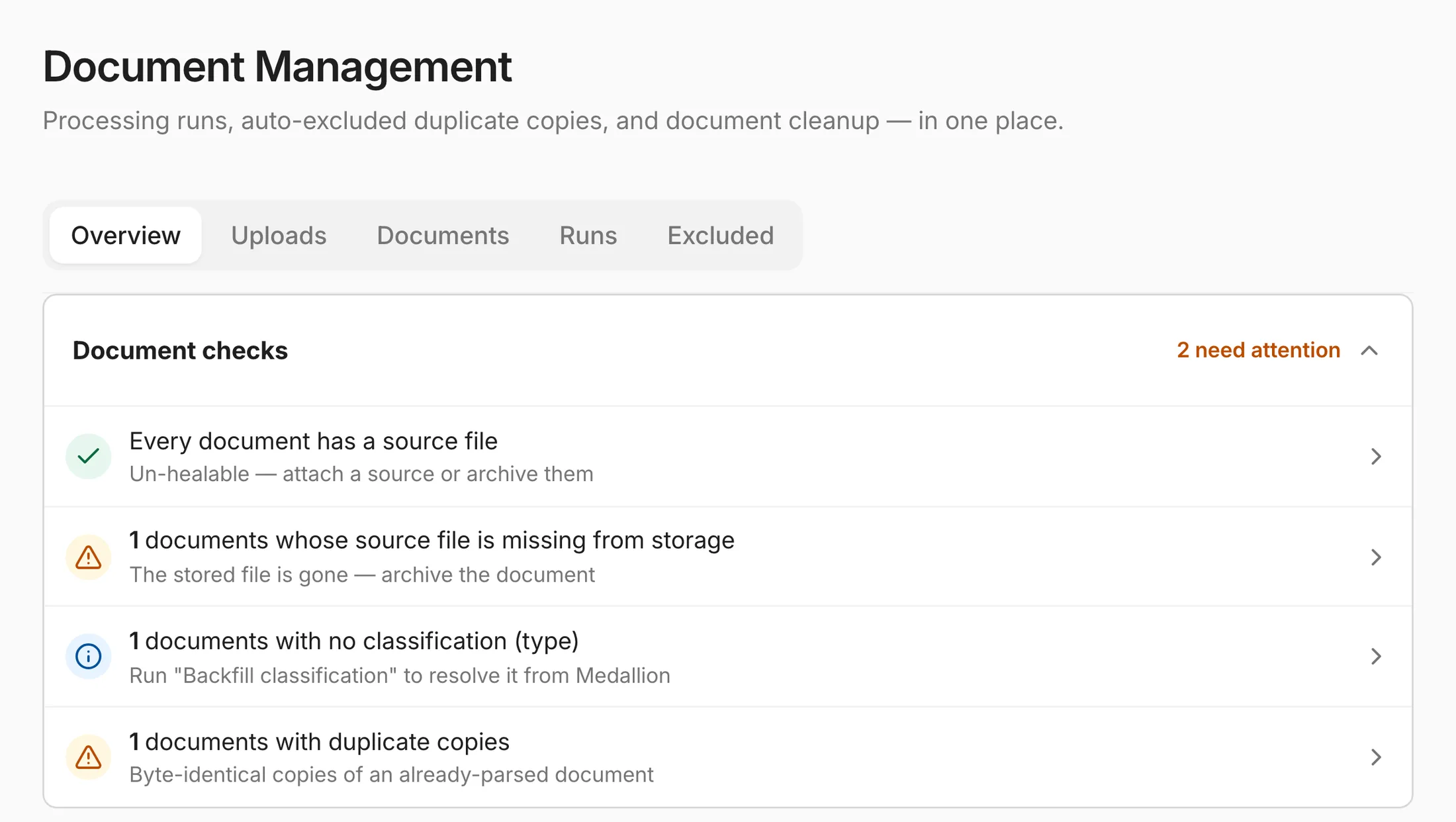Viewport: 1456px width, 822px height.
Task: Open chevron for documents with duplicate copies
Action: [1376, 757]
